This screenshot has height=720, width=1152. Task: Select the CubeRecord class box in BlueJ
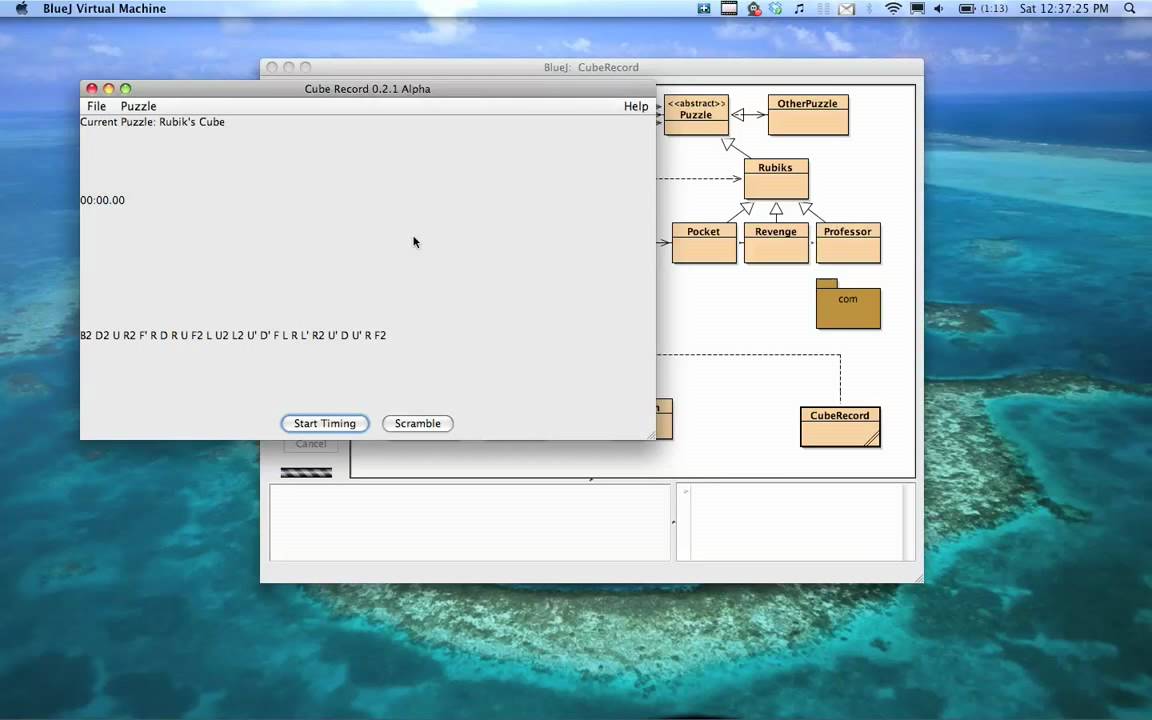click(840, 427)
